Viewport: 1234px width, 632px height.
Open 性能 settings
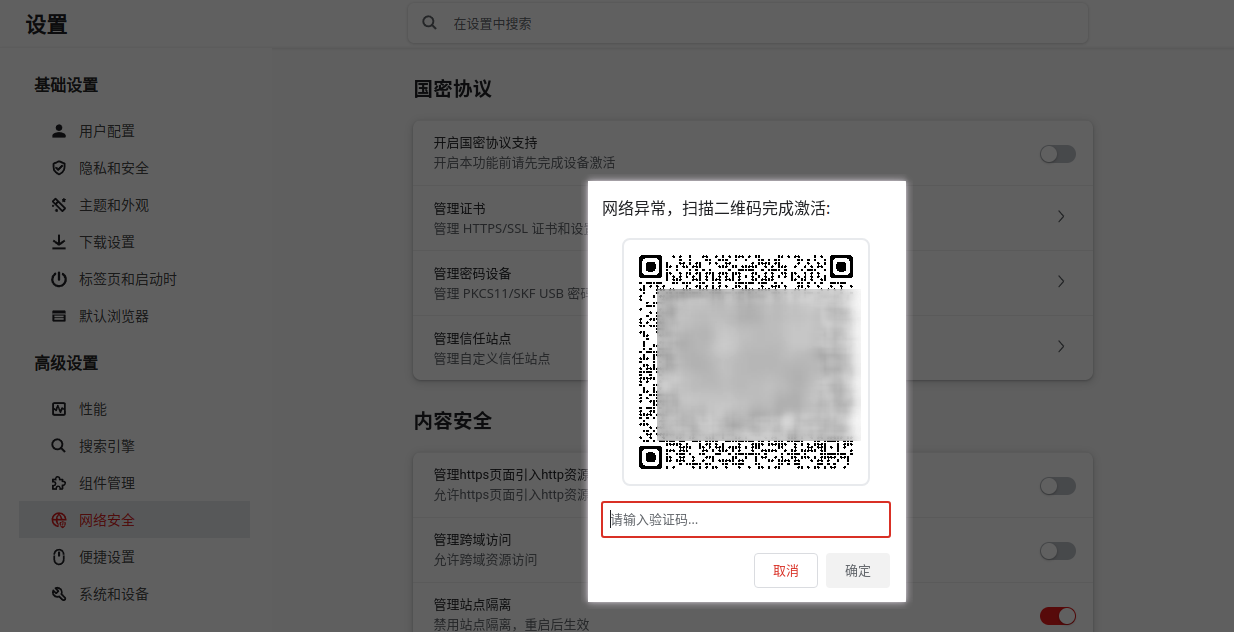pyautogui.click(x=135, y=409)
